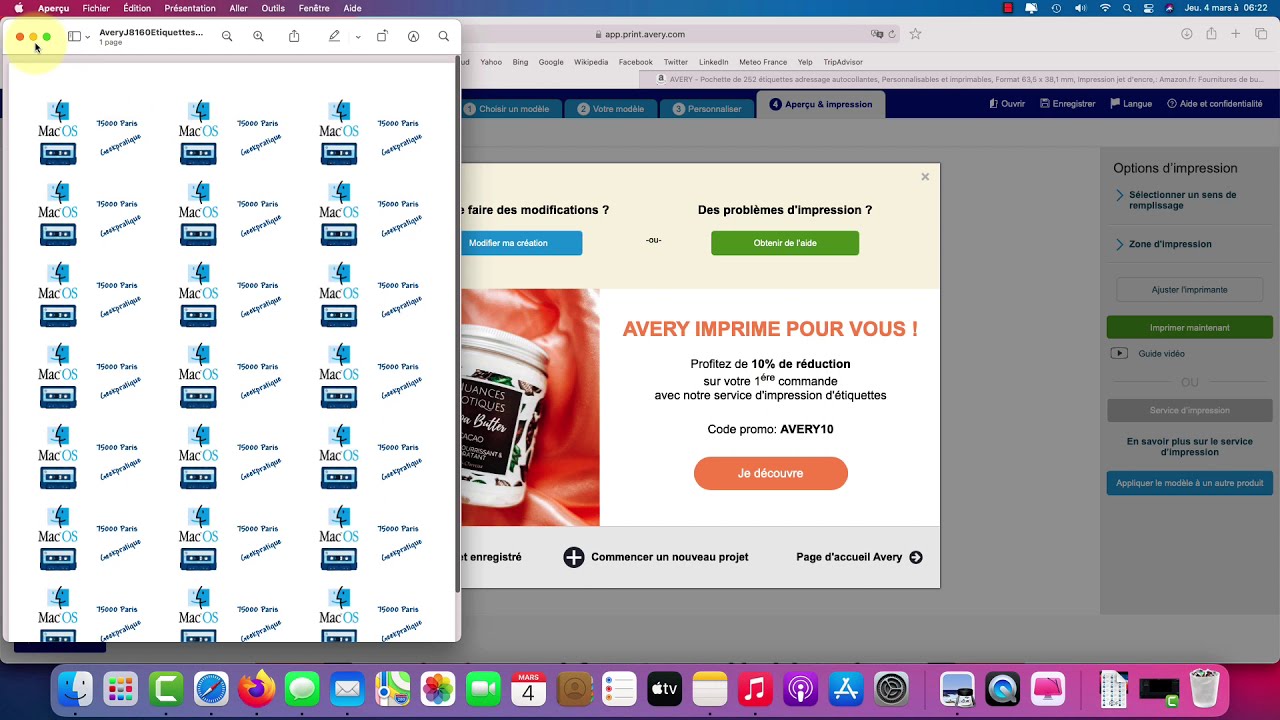Screen dimensions: 1280x720
Task: Open Page d'accueil Avery link
Action: pyautogui.click(x=859, y=557)
